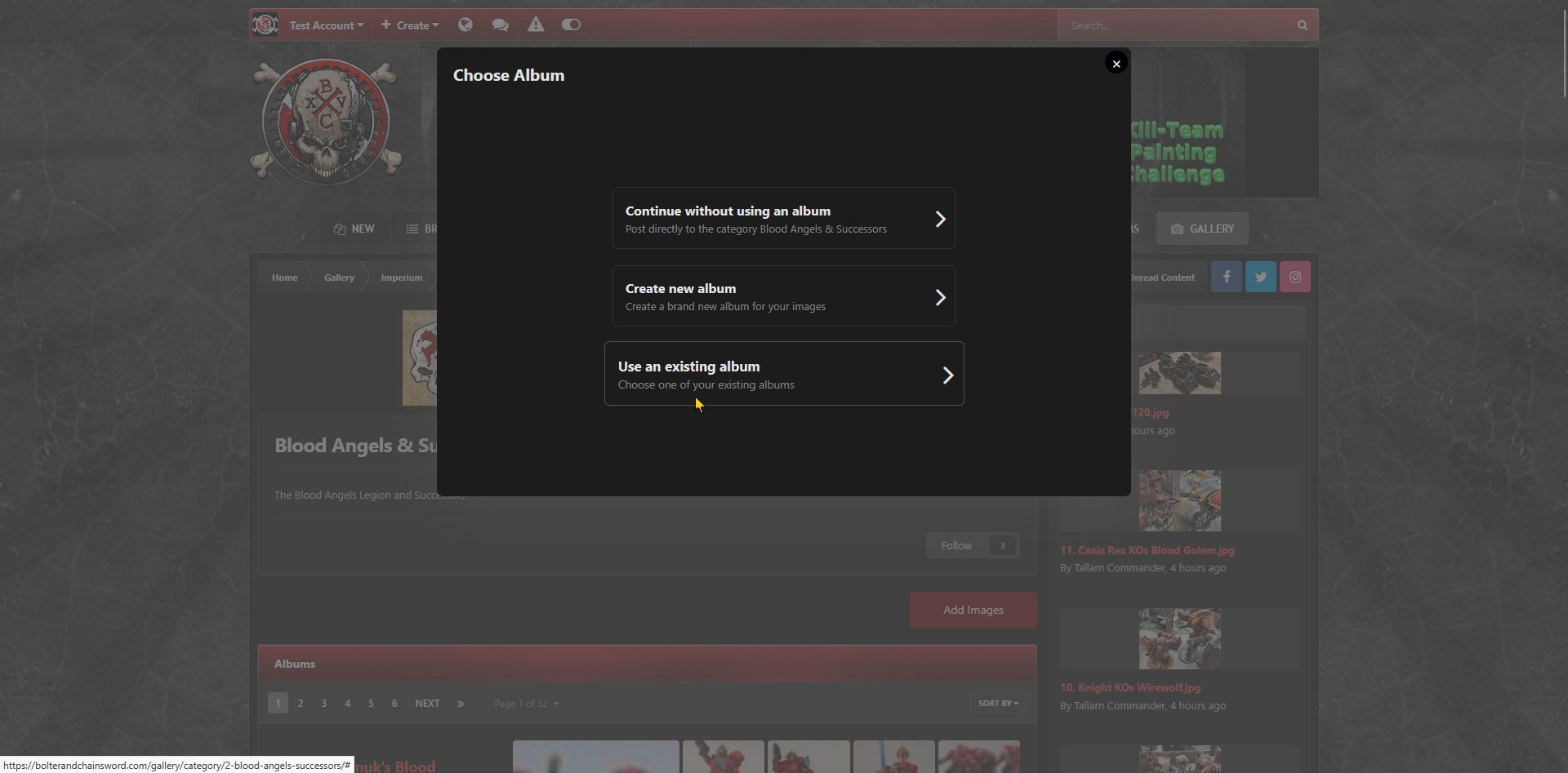Select Continue without using an album
Screen dimensions: 1568x773
784,219
